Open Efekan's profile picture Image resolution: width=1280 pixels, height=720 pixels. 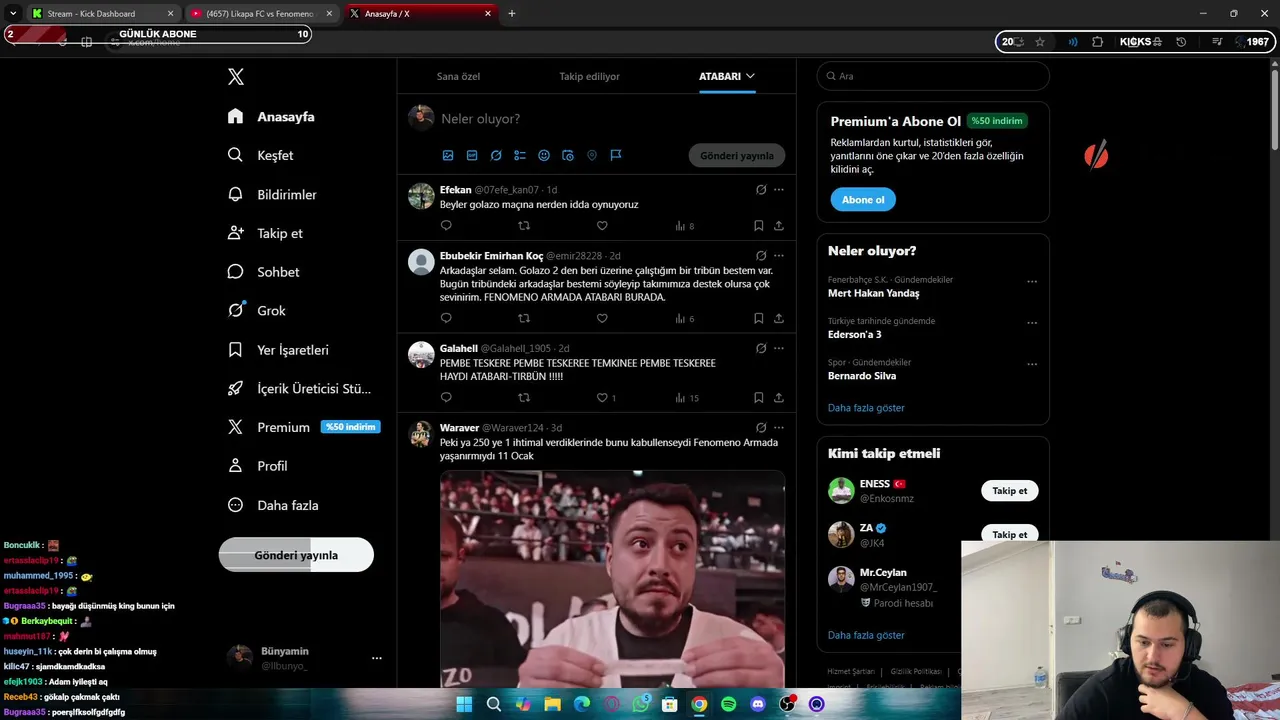[421, 196]
